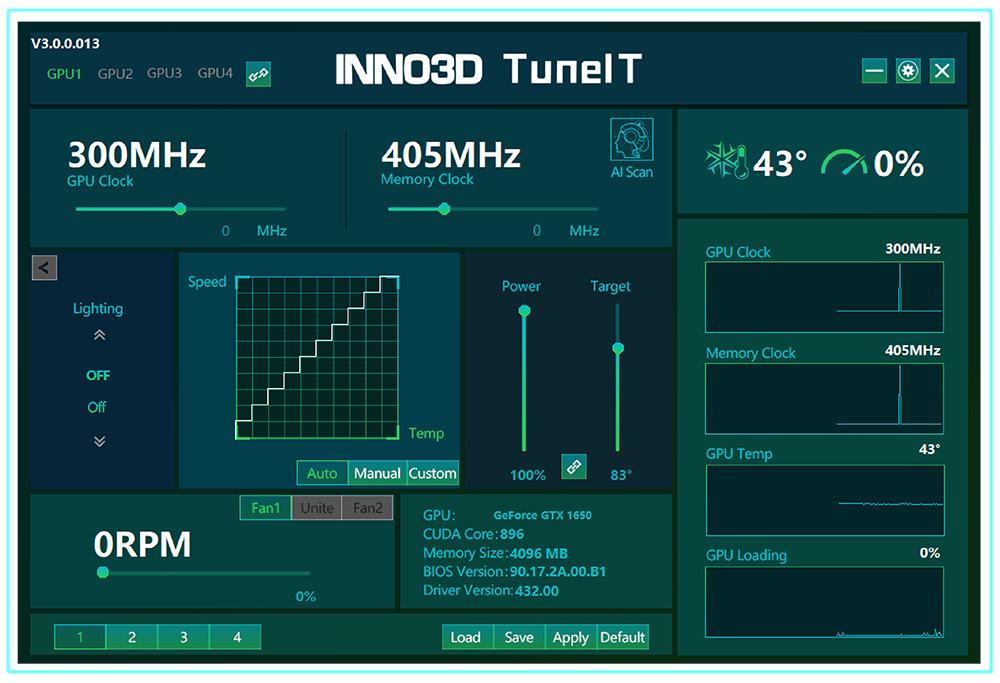
Task: Click the lower 'Off' lighting option
Action: [97, 407]
